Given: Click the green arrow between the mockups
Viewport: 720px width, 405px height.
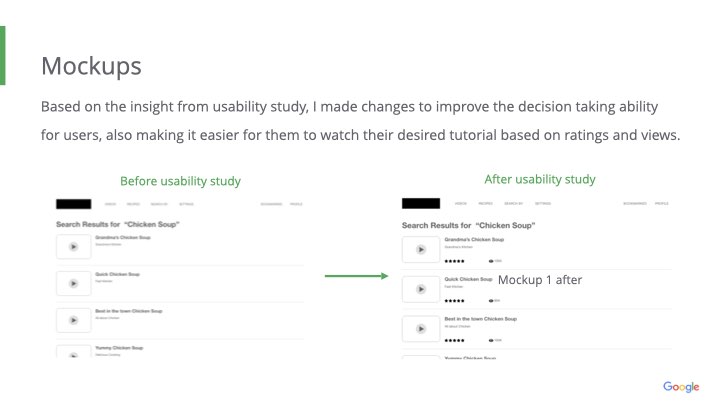Looking at the screenshot, I should [x=356, y=275].
